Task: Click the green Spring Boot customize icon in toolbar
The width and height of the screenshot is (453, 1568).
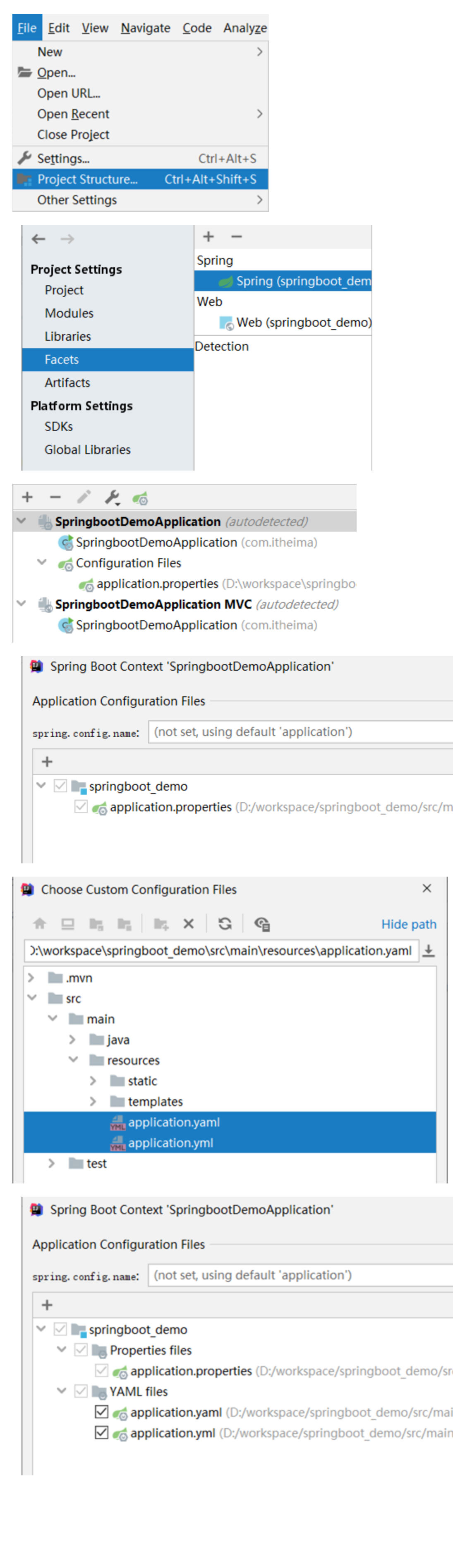Action: [140, 498]
